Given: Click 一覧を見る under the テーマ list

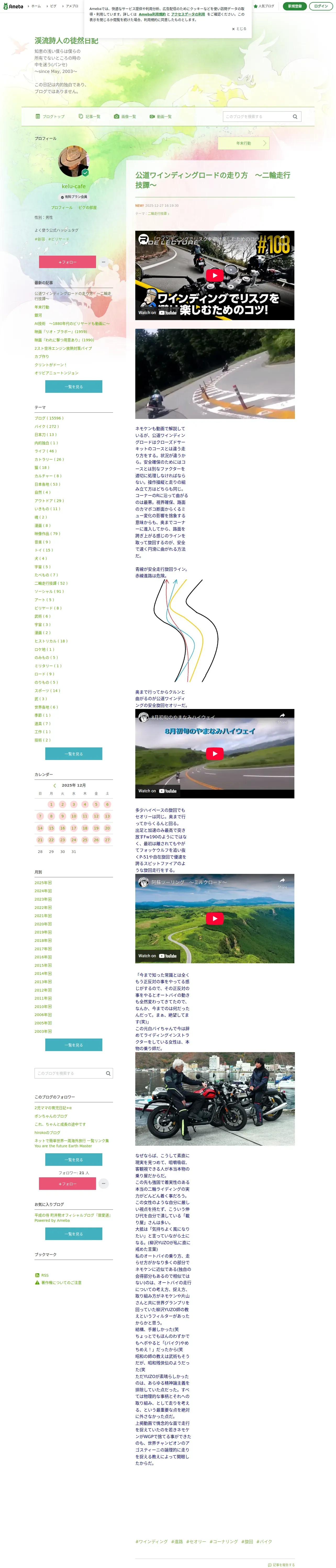Looking at the screenshot, I should coord(74,754).
